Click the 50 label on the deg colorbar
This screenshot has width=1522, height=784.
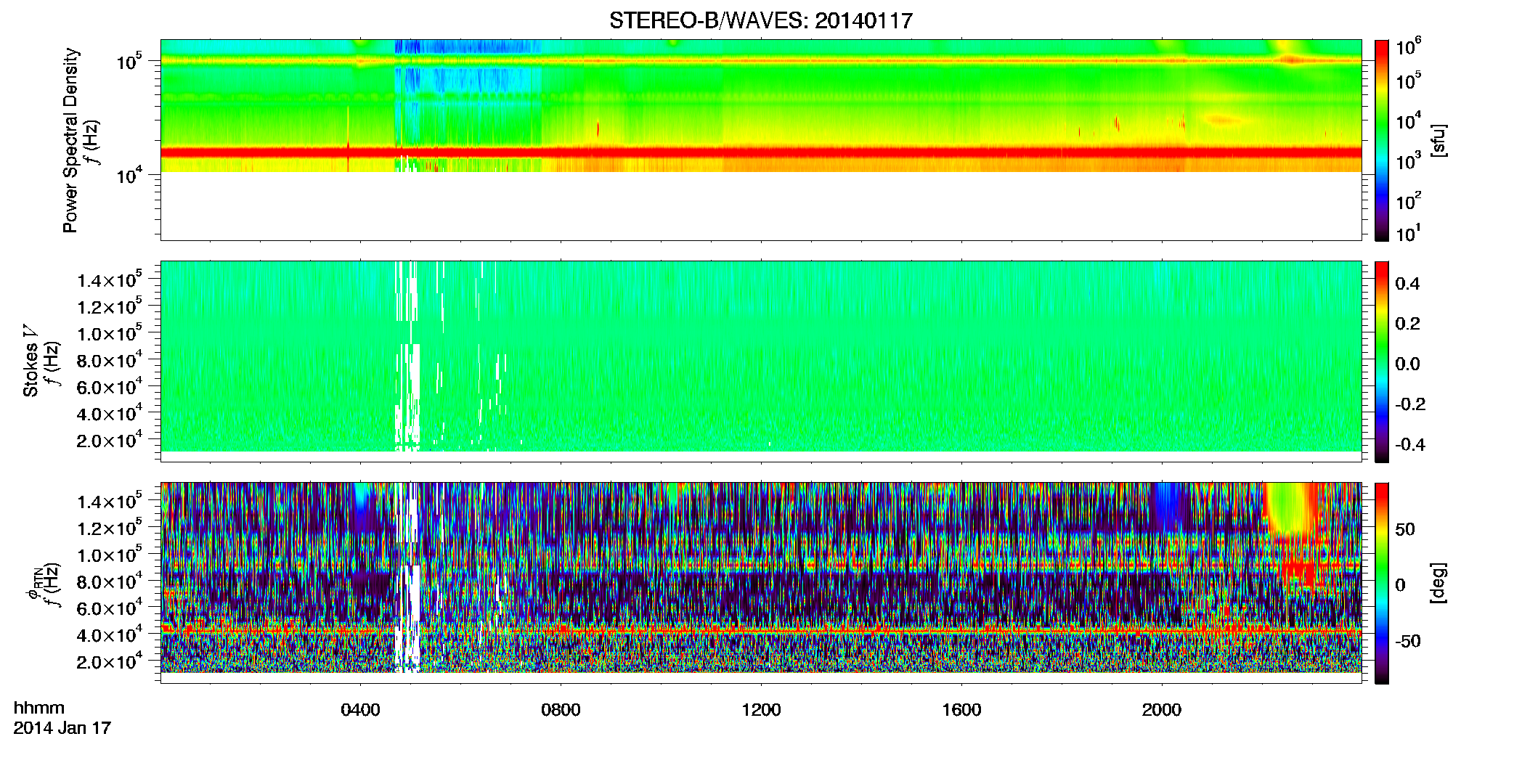tap(1405, 529)
